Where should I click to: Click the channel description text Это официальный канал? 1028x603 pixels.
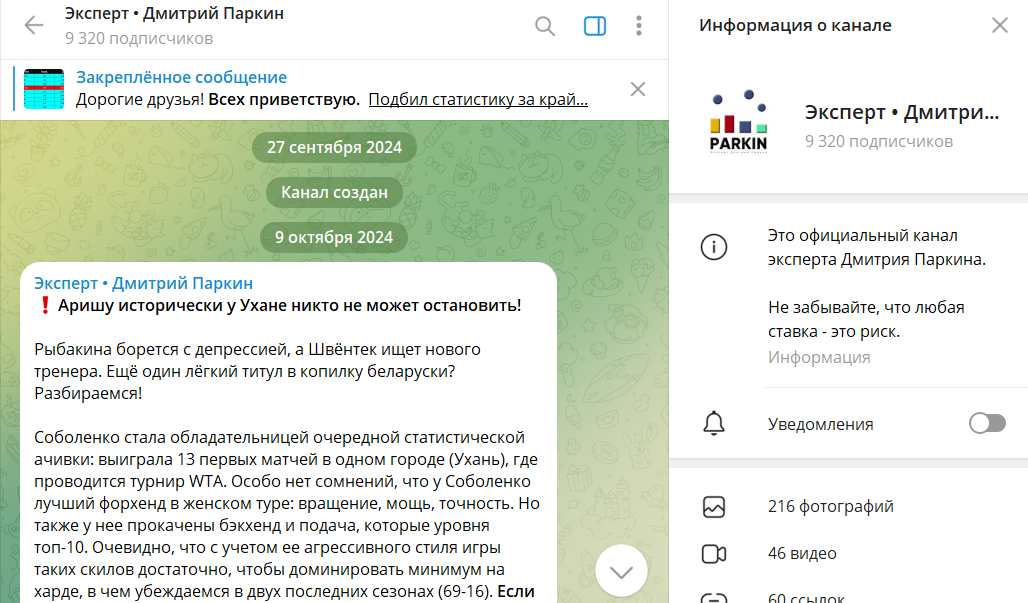coord(877,247)
